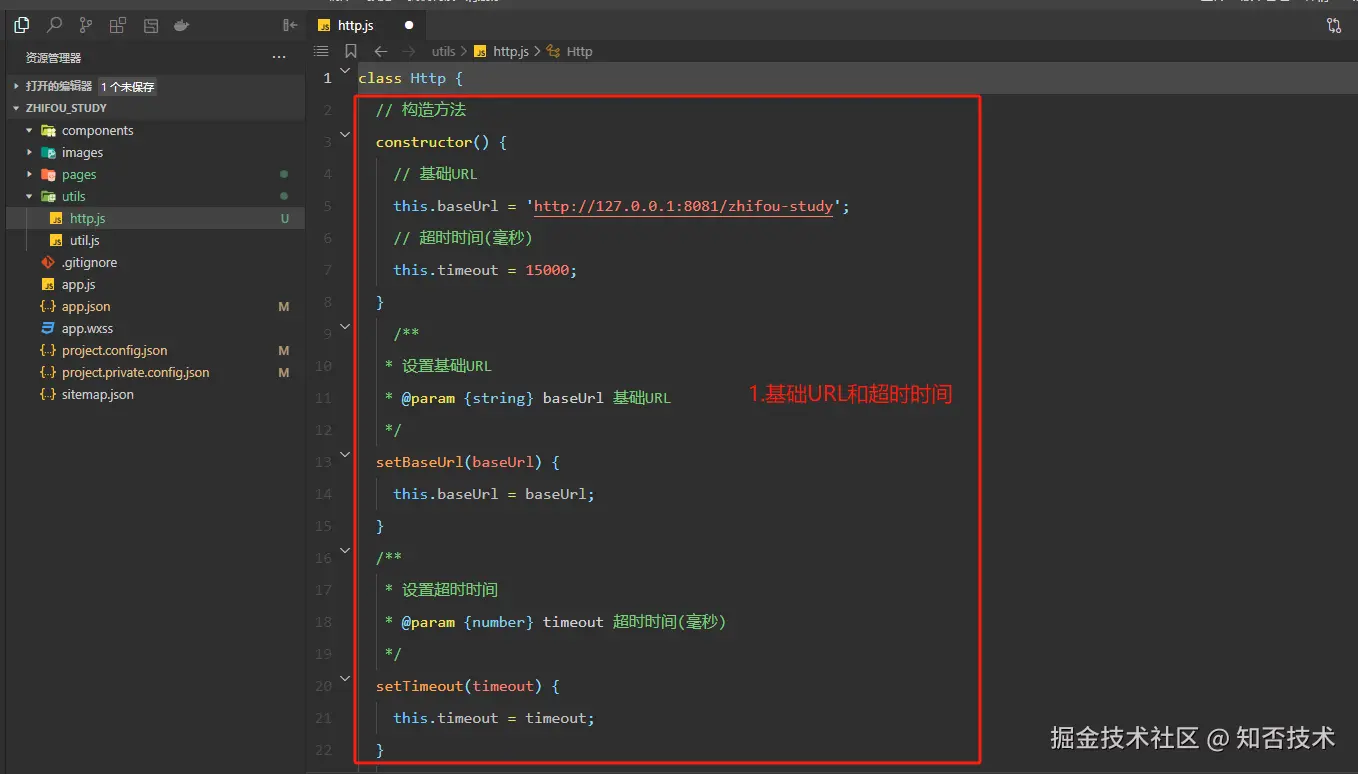
Task: Collapse the utils folder
Action: pyautogui.click(x=73, y=196)
